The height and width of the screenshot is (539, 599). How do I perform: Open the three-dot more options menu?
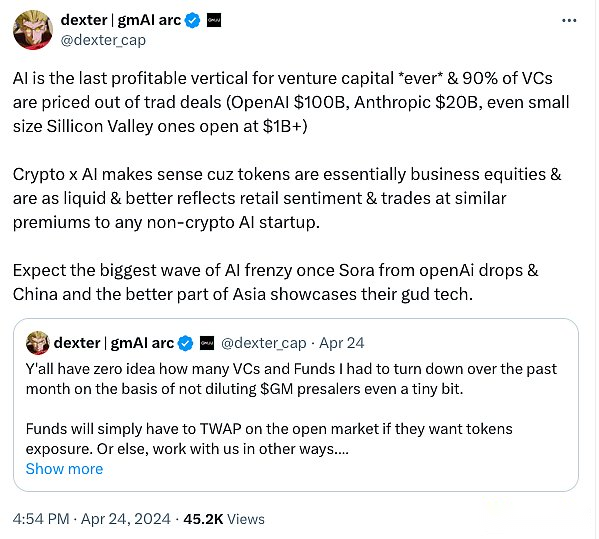(569, 21)
